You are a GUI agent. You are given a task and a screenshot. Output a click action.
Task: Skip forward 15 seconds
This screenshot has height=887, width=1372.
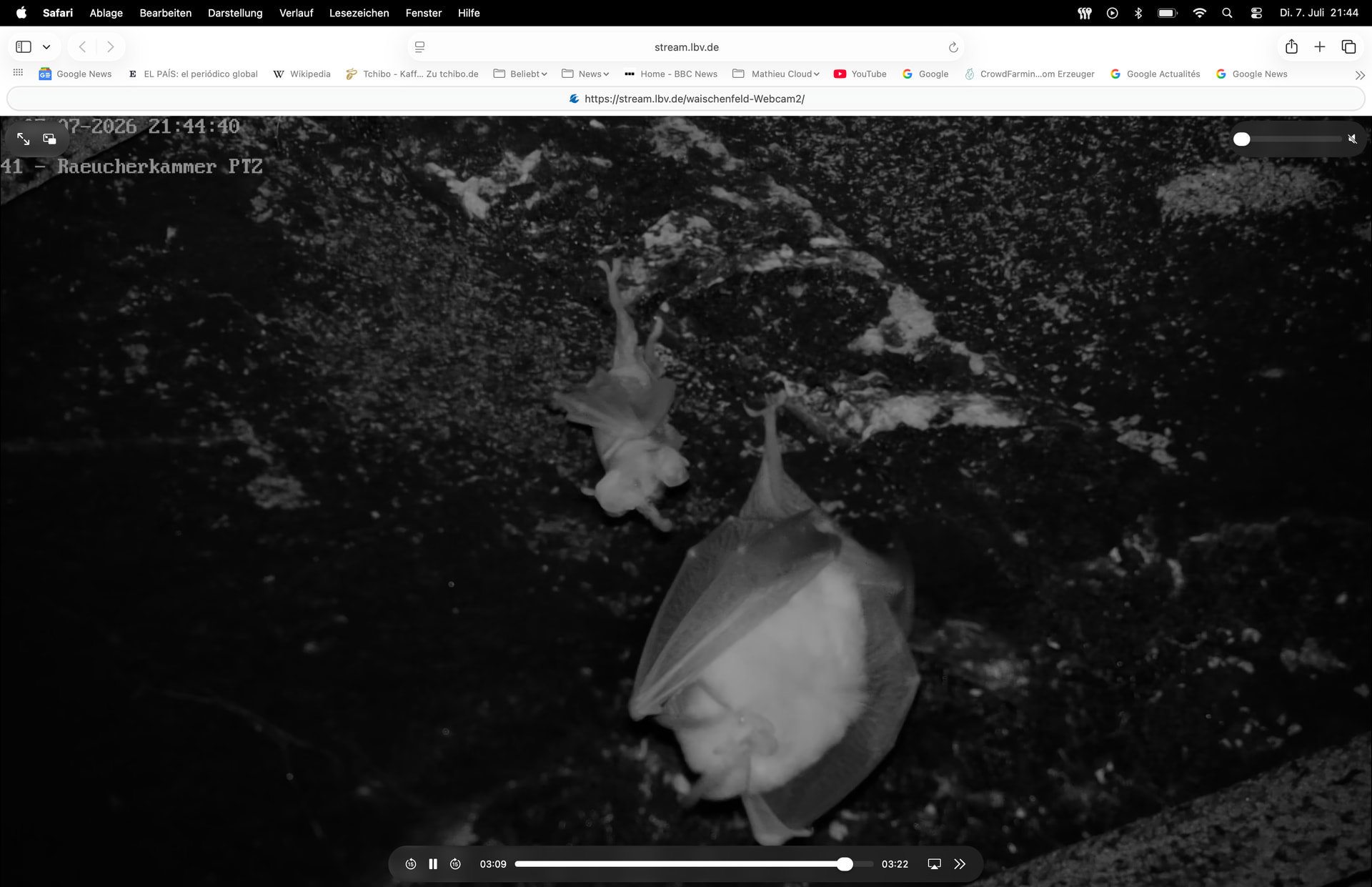click(x=455, y=864)
